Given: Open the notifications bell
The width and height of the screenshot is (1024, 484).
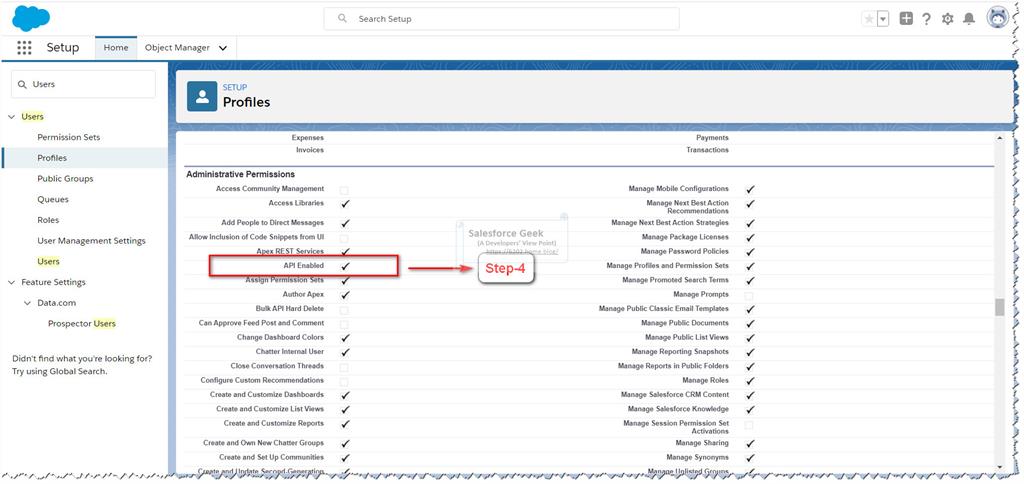Looking at the screenshot, I should [x=969, y=19].
